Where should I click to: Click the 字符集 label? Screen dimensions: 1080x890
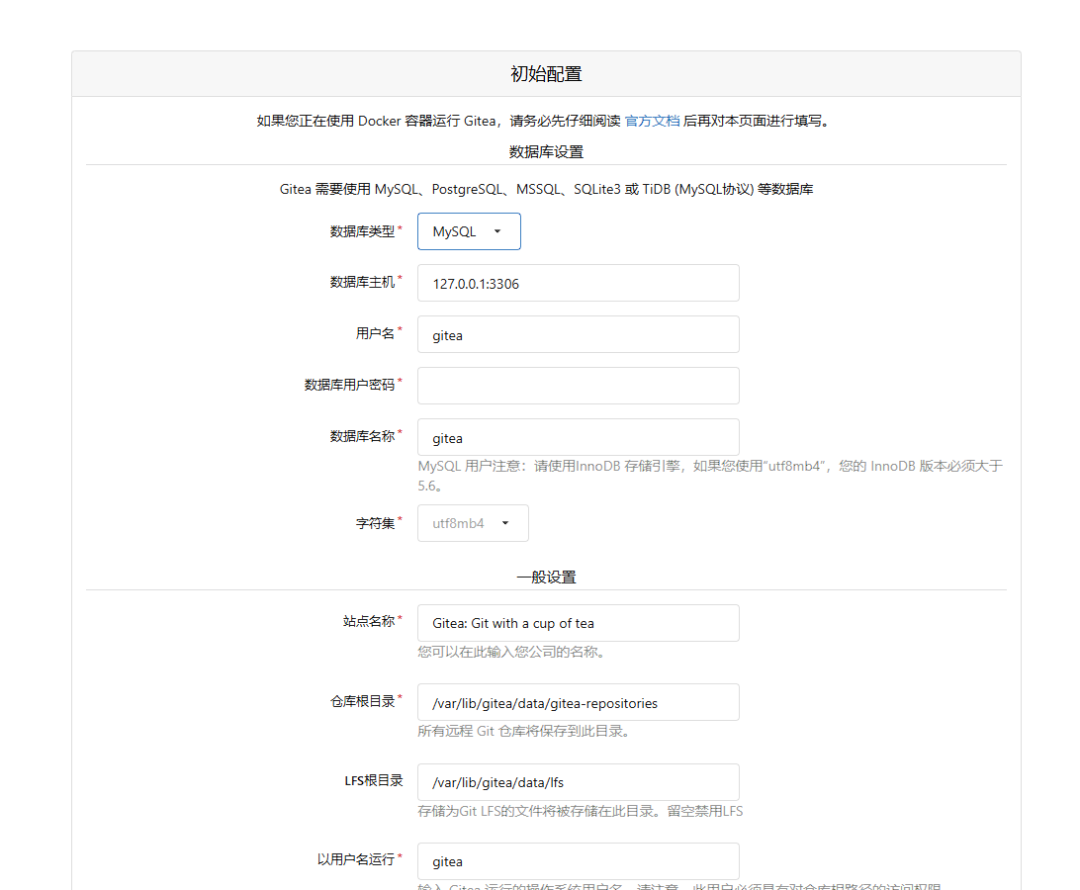coord(375,523)
